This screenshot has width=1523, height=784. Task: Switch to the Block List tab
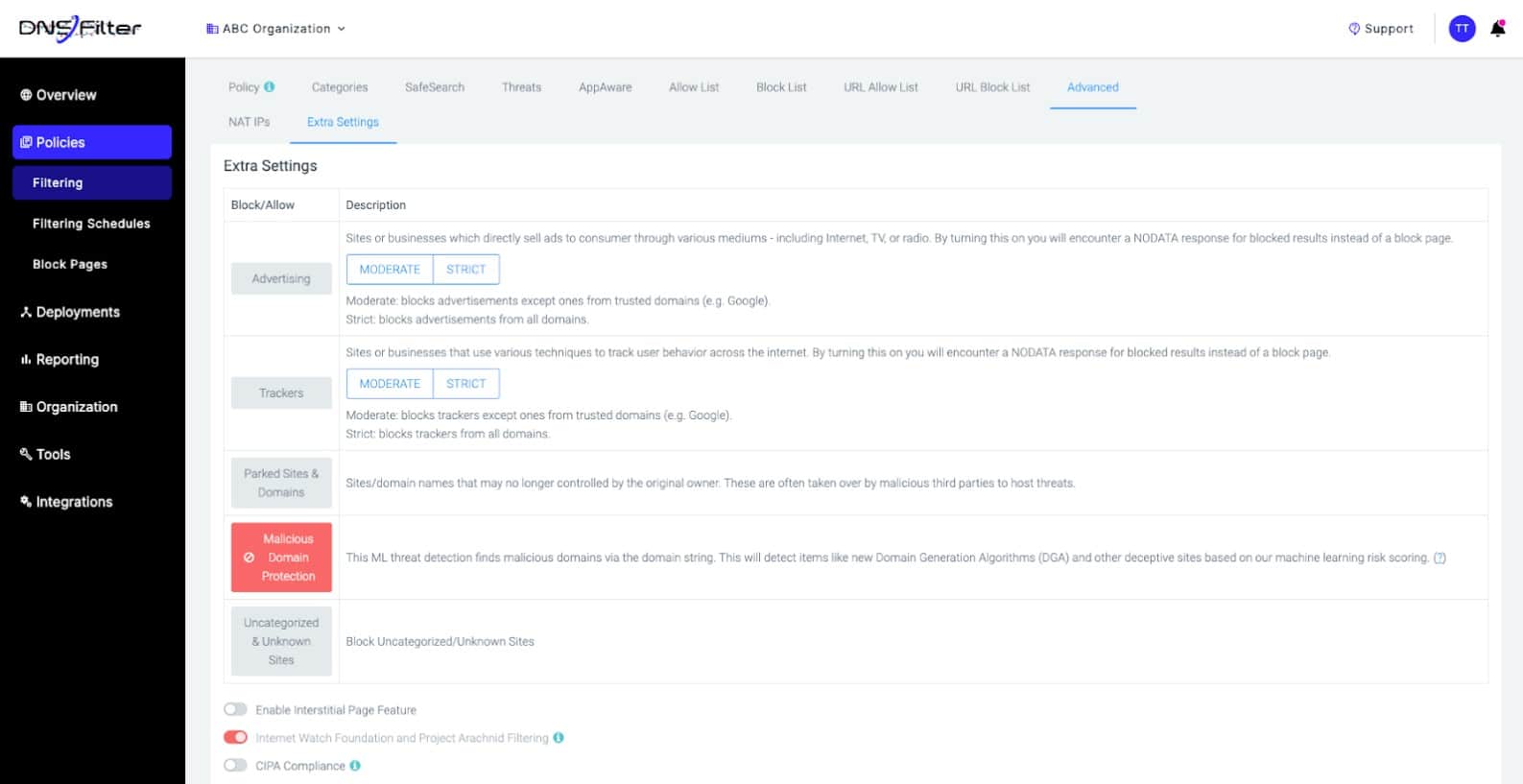pyautogui.click(x=781, y=87)
